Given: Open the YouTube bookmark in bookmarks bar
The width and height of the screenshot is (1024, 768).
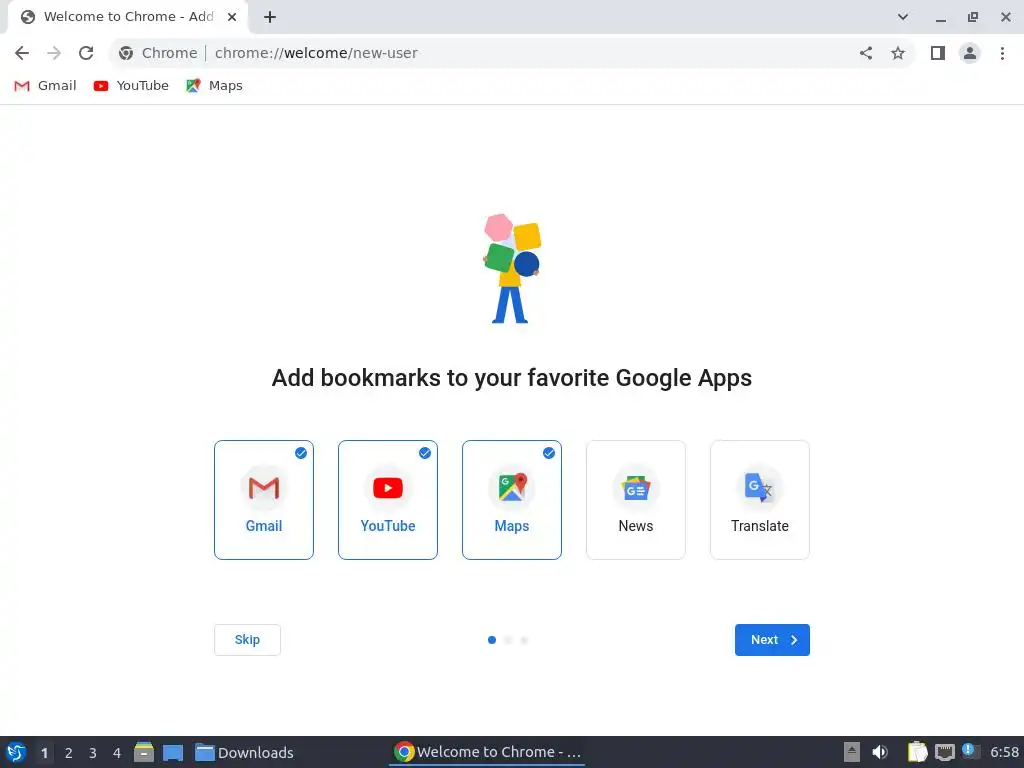Looking at the screenshot, I should [131, 86].
